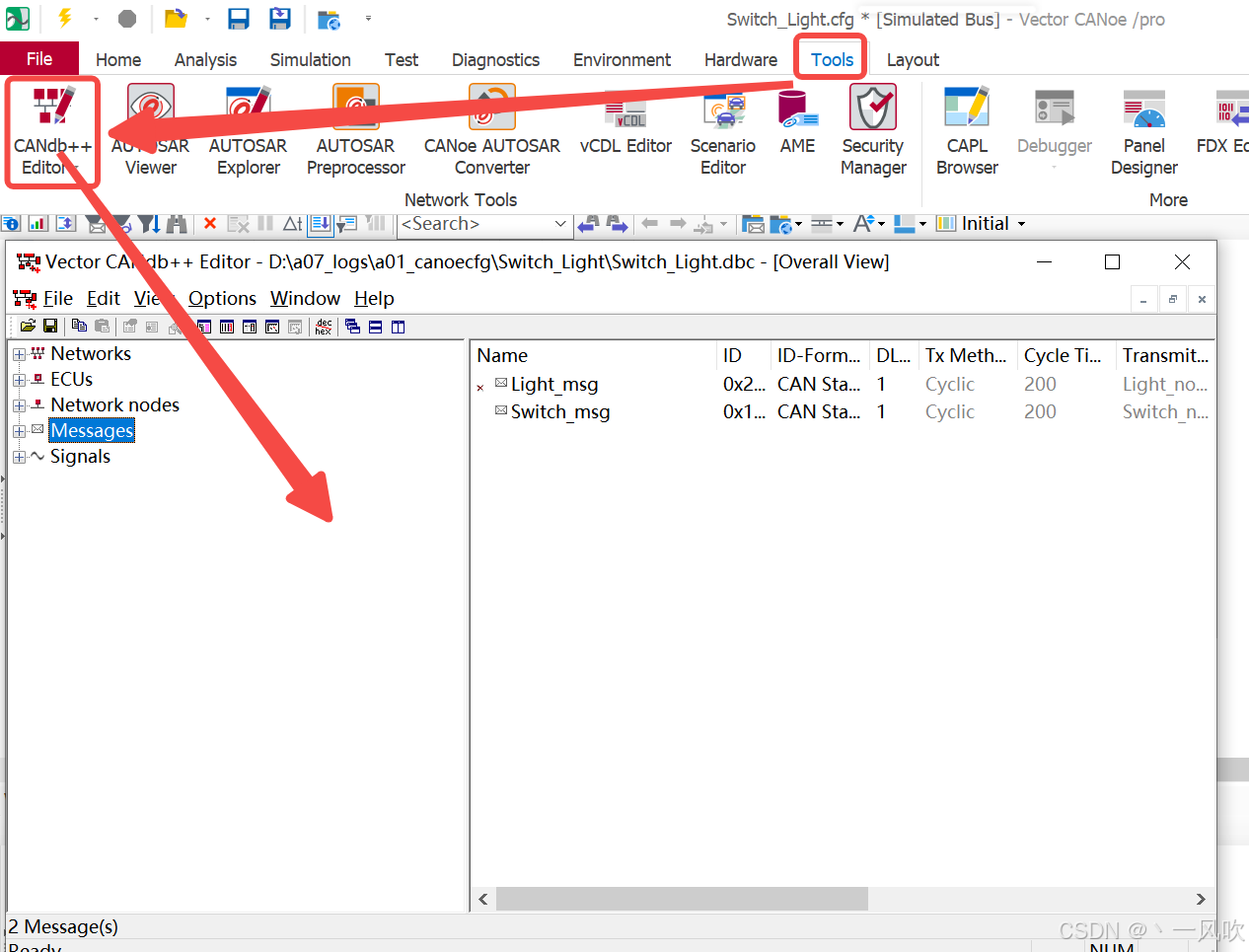Screen dimensions: 1249x952
Task: Open Panel Designer
Action: [x=1144, y=131]
